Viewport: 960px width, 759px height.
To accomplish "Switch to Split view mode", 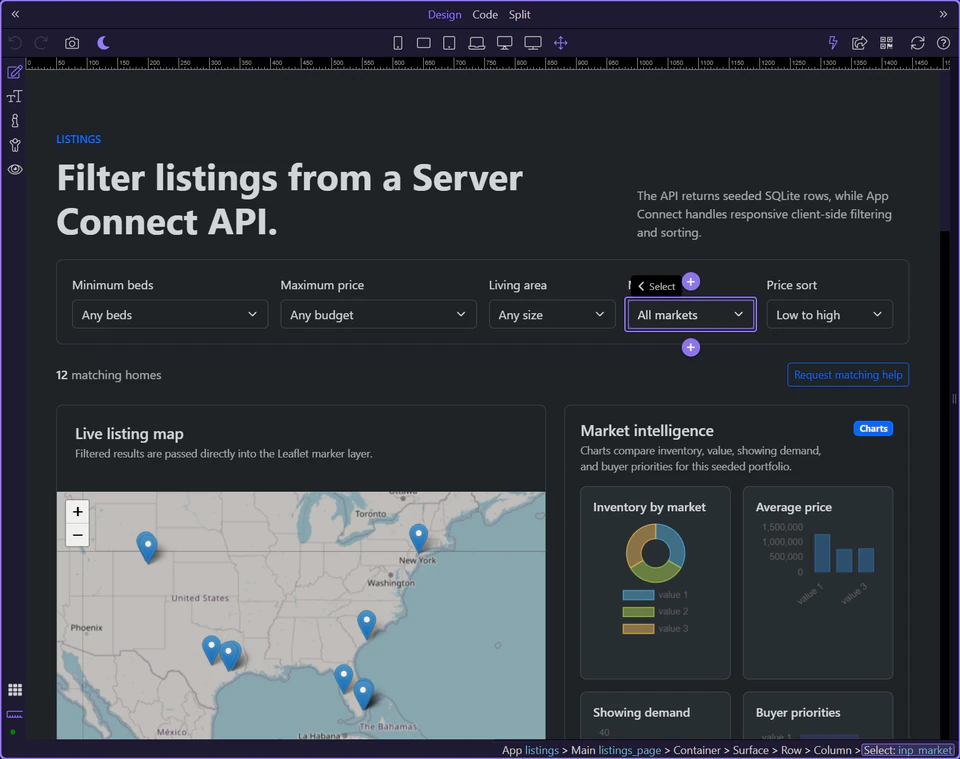I will [x=519, y=14].
